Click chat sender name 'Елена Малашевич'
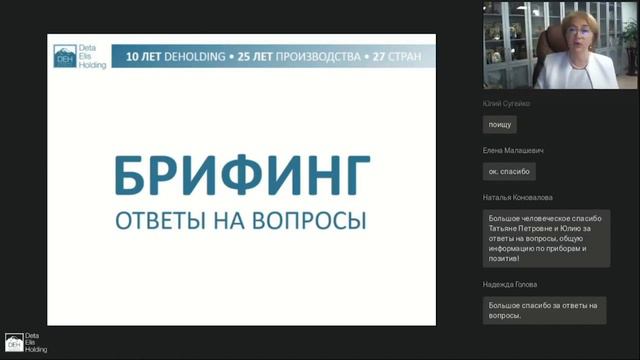The height and width of the screenshot is (360, 640). tap(513, 151)
